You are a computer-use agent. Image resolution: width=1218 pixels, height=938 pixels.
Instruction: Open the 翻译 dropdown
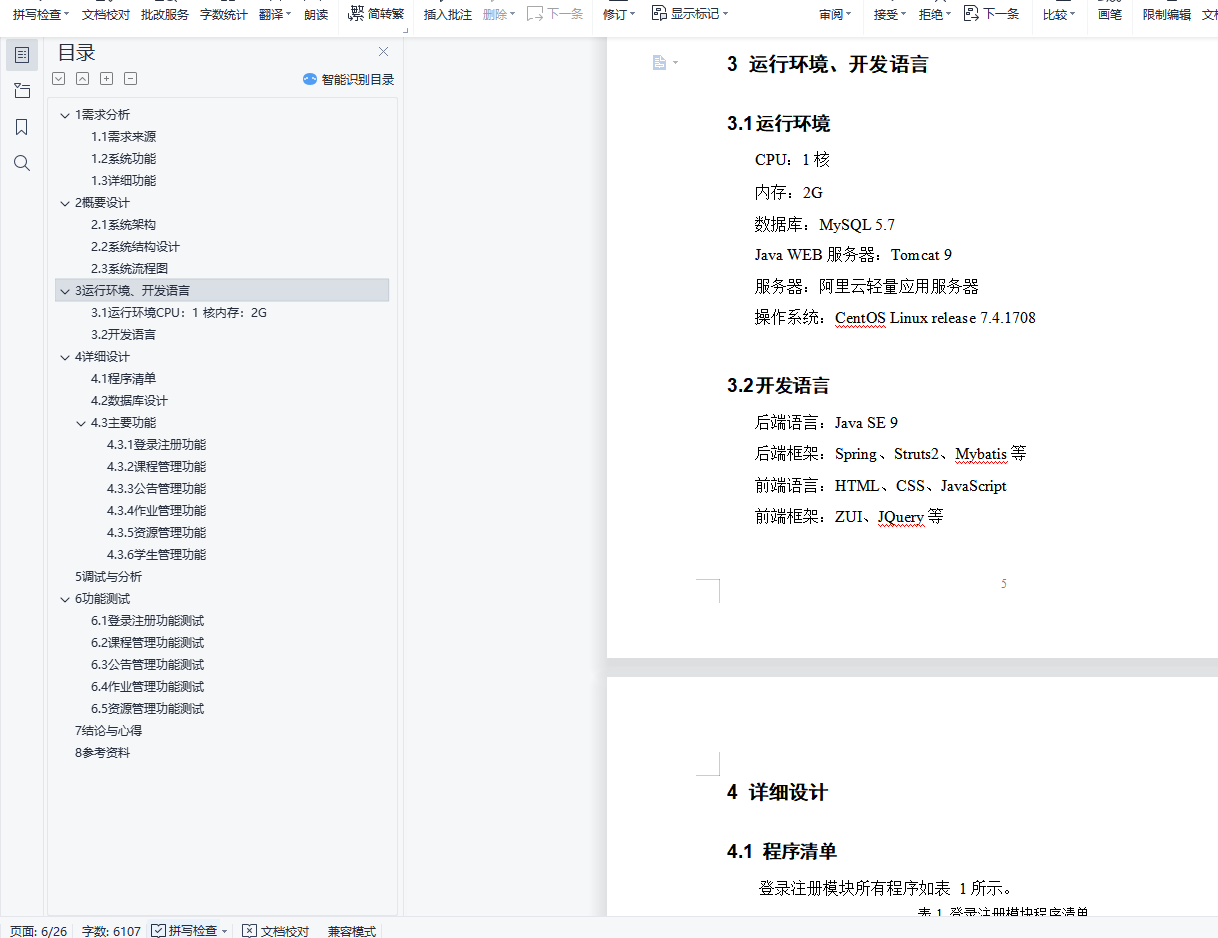tap(275, 15)
